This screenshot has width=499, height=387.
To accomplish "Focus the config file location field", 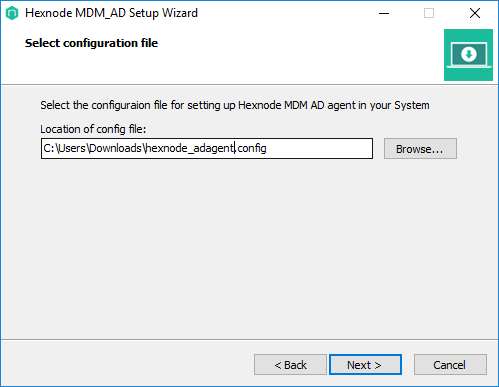I will 207,149.
